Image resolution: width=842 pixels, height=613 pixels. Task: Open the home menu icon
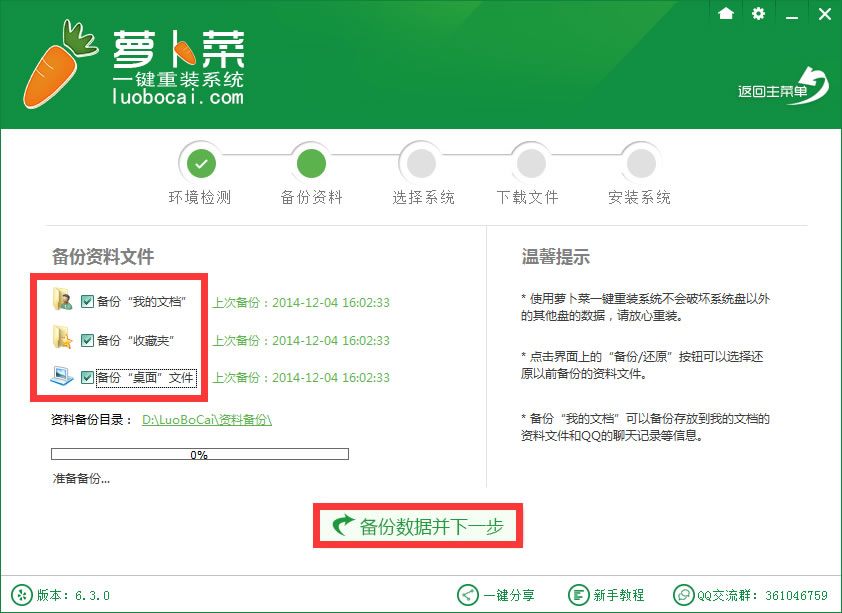pyautogui.click(x=725, y=15)
